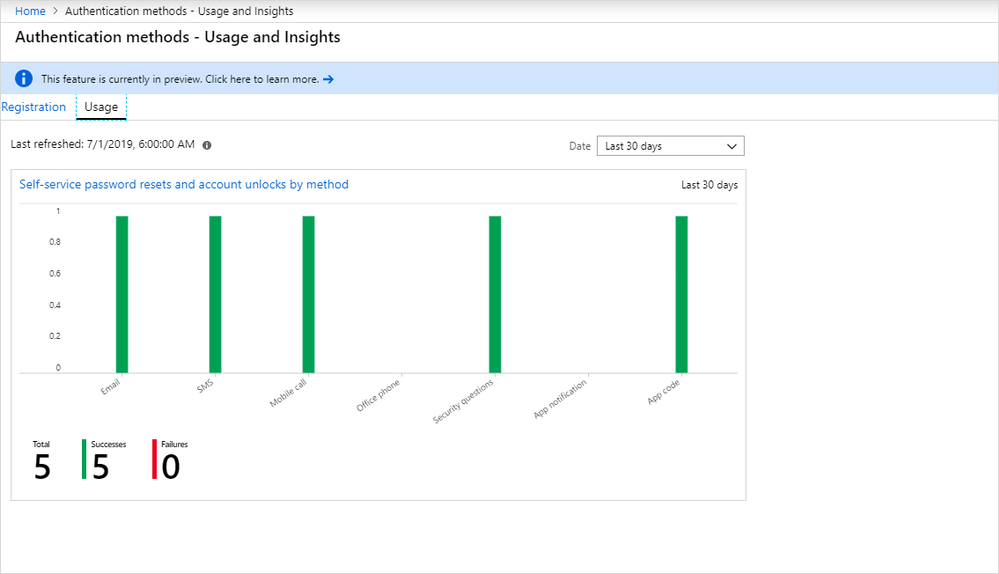Select the Usage tab

(x=101, y=107)
